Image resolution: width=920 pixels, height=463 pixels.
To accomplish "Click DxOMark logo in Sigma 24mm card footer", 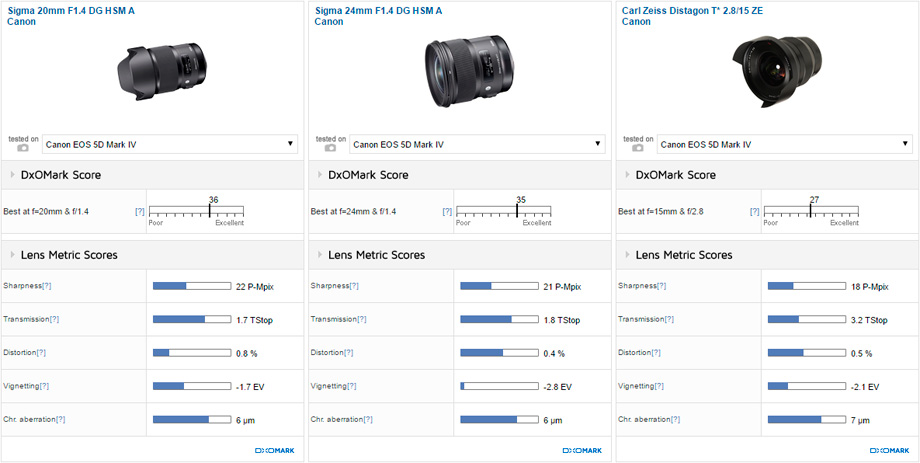I will click(x=582, y=451).
